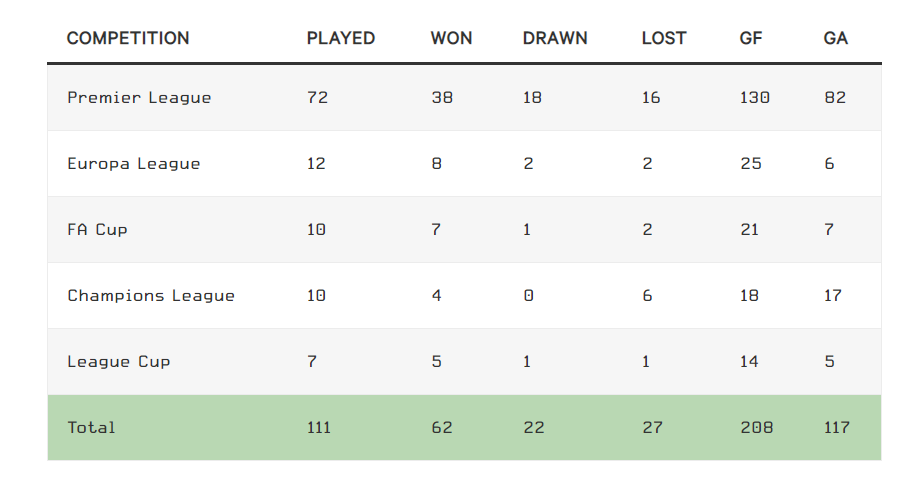The height and width of the screenshot is (500, 919).
Task: Select total goals against value 117
Action: (836, 428)
